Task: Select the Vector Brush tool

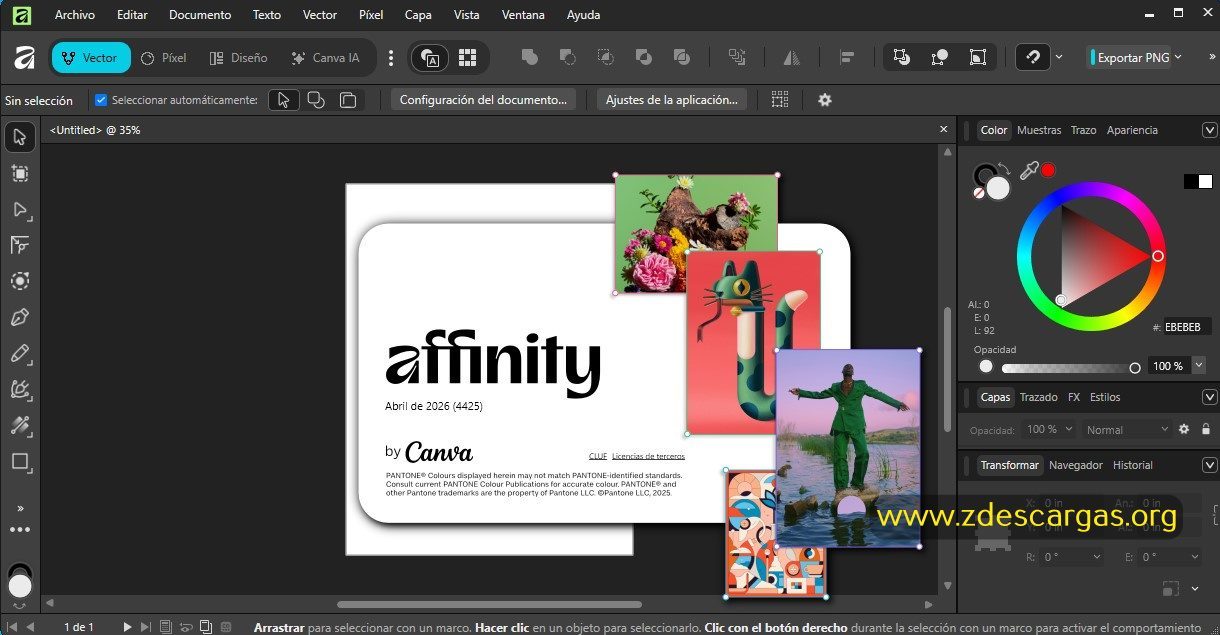Action: click(20, 389)
